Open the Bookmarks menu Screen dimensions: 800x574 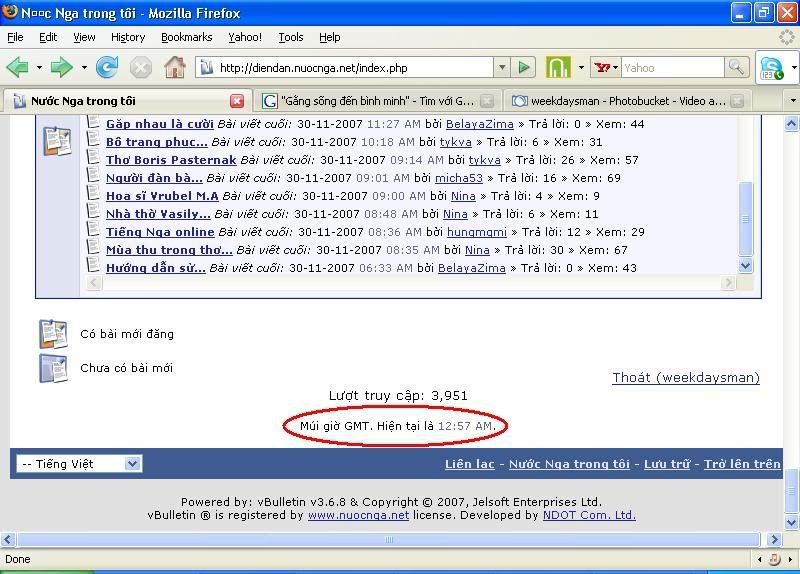pyautogui.click(x=186, y=37)
